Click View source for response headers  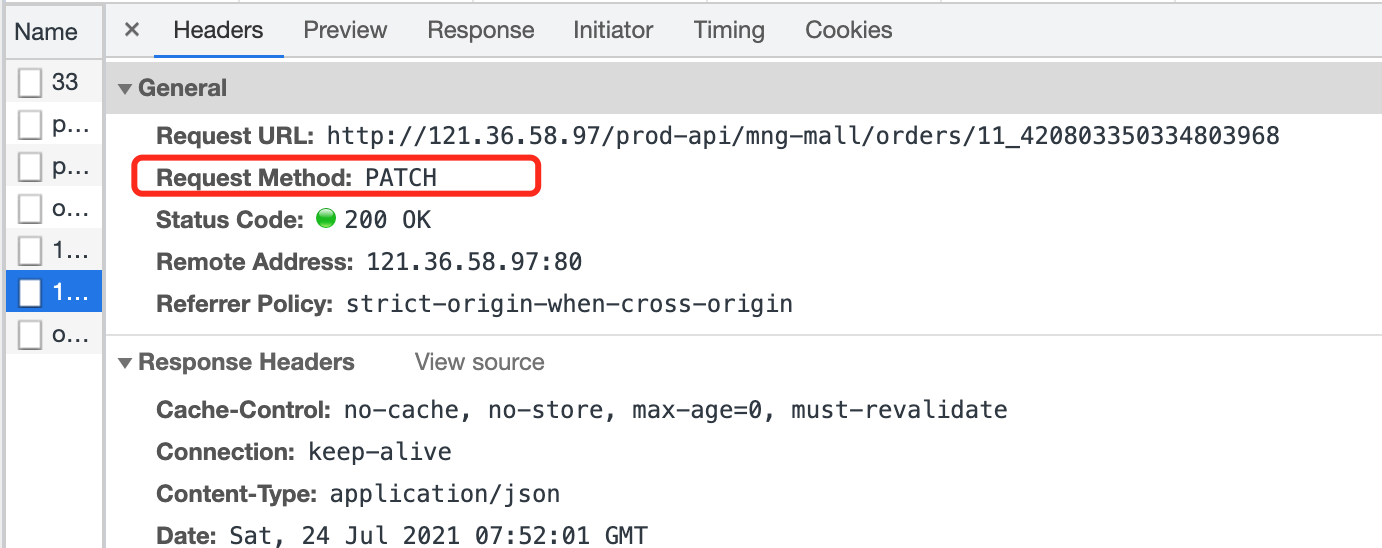pyautogui.click(x=480, y=362)
